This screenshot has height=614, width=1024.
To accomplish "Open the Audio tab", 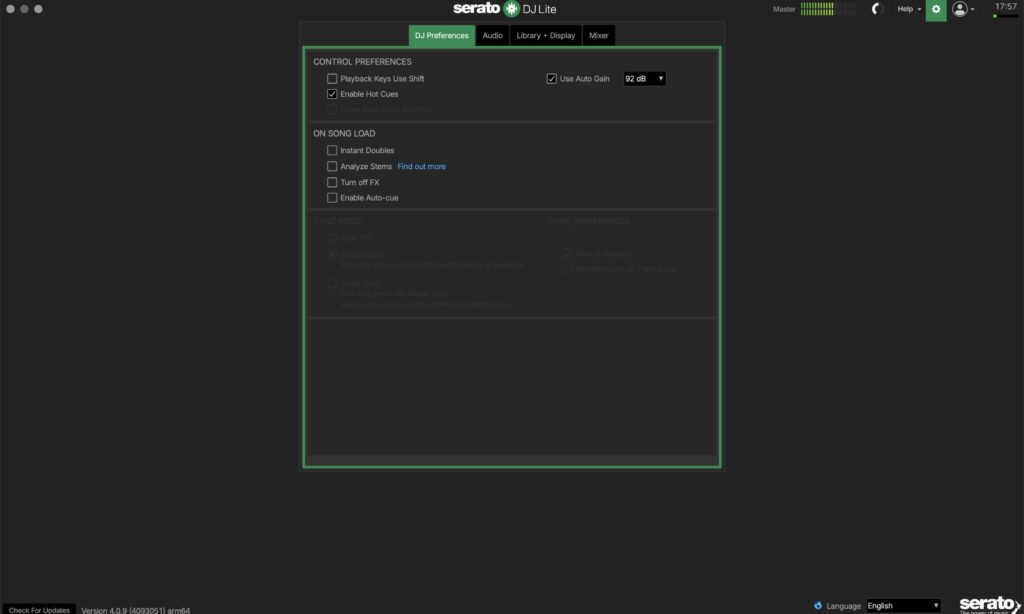I will (x=492, y=35).
